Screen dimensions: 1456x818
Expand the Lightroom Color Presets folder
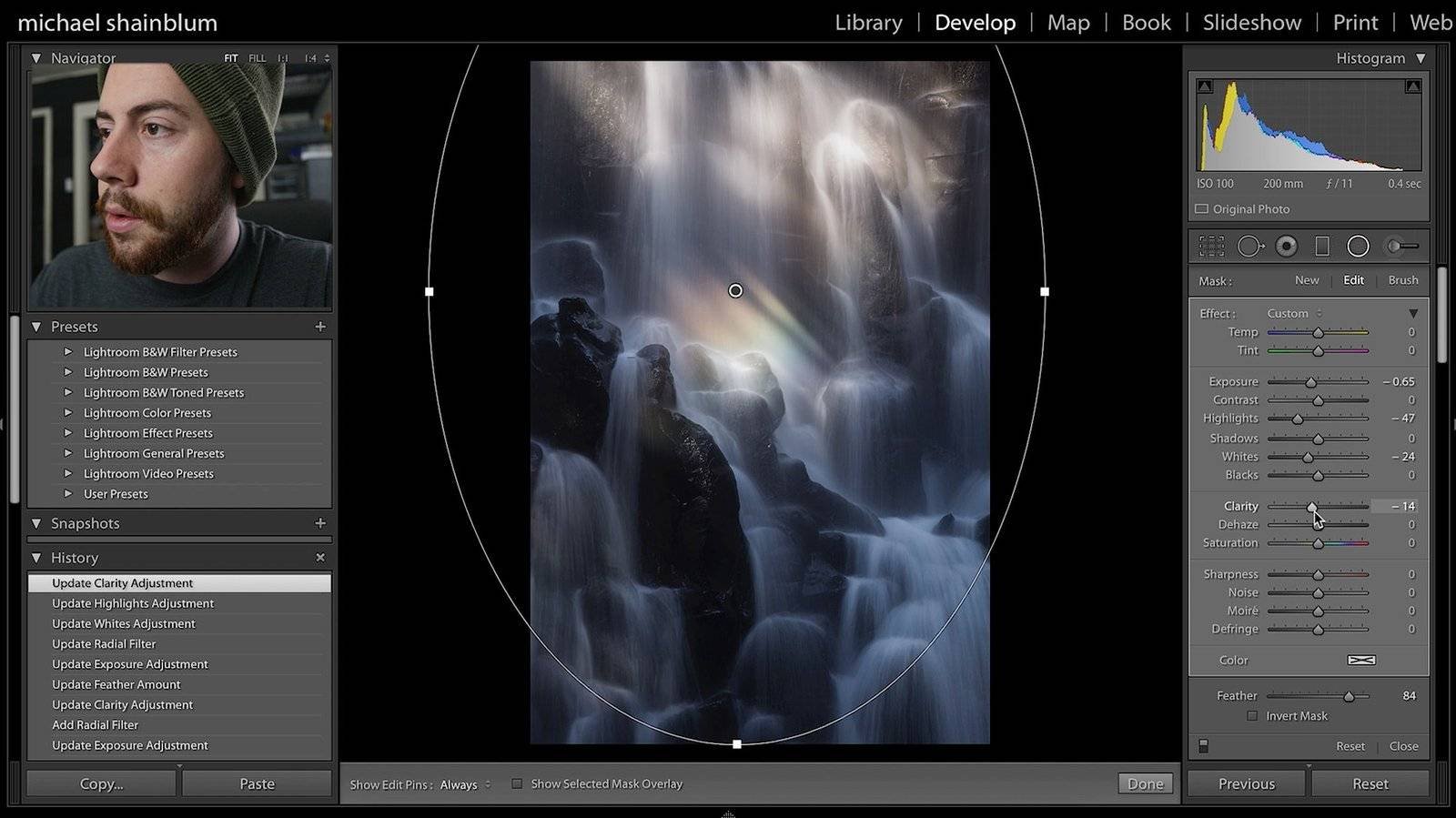[x=68, y=413]
